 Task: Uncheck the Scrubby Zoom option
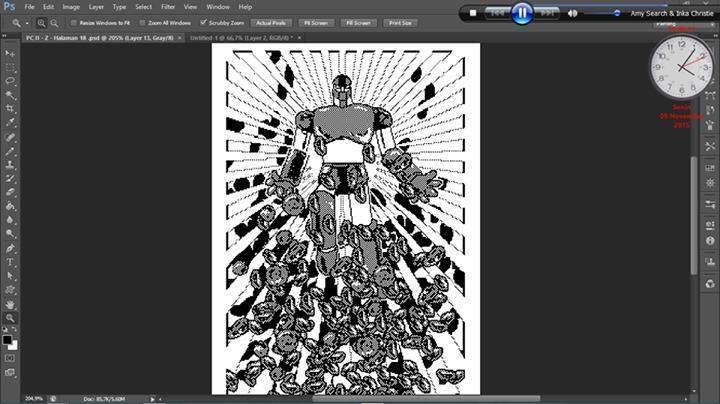point(204,22)
